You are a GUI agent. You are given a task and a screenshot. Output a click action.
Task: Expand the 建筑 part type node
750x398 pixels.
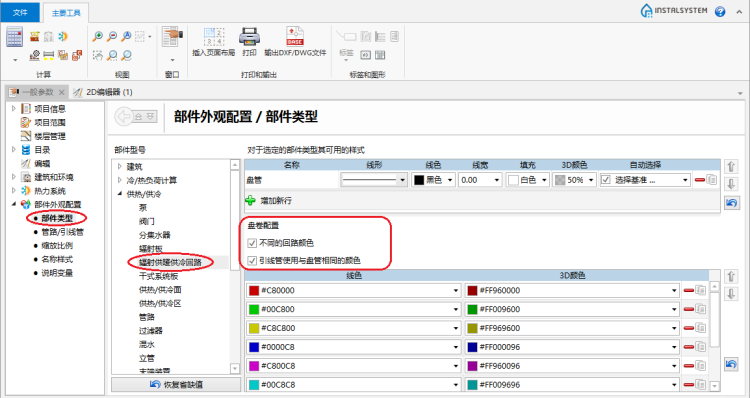pos(120,166)
